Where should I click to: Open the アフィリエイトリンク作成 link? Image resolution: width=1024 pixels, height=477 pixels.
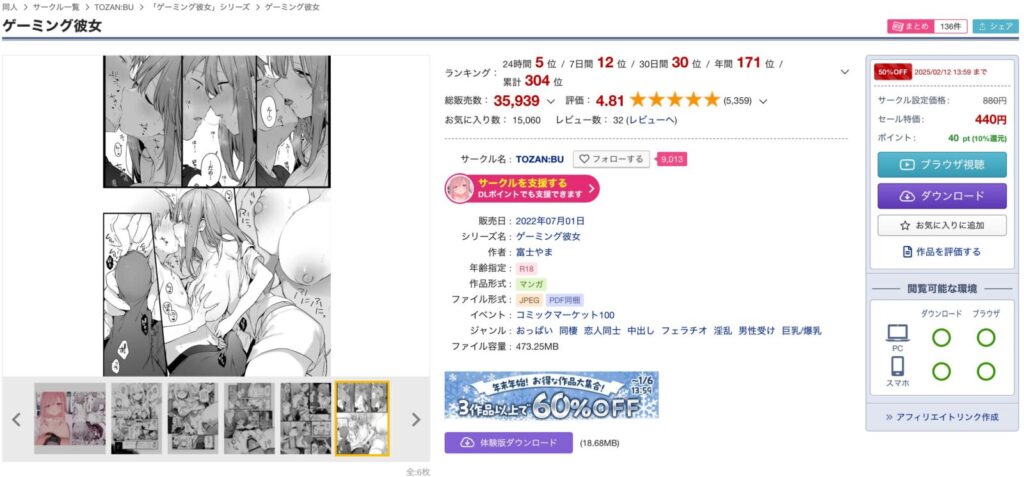click(x=942, y=417)
